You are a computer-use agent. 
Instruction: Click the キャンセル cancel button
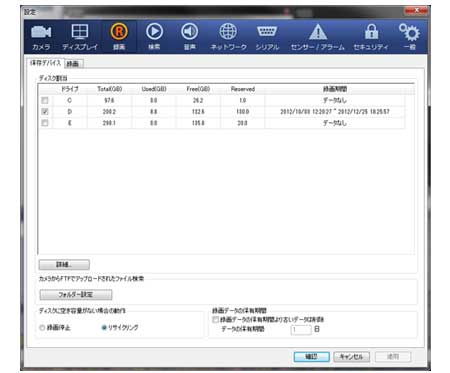coord(351,357)
